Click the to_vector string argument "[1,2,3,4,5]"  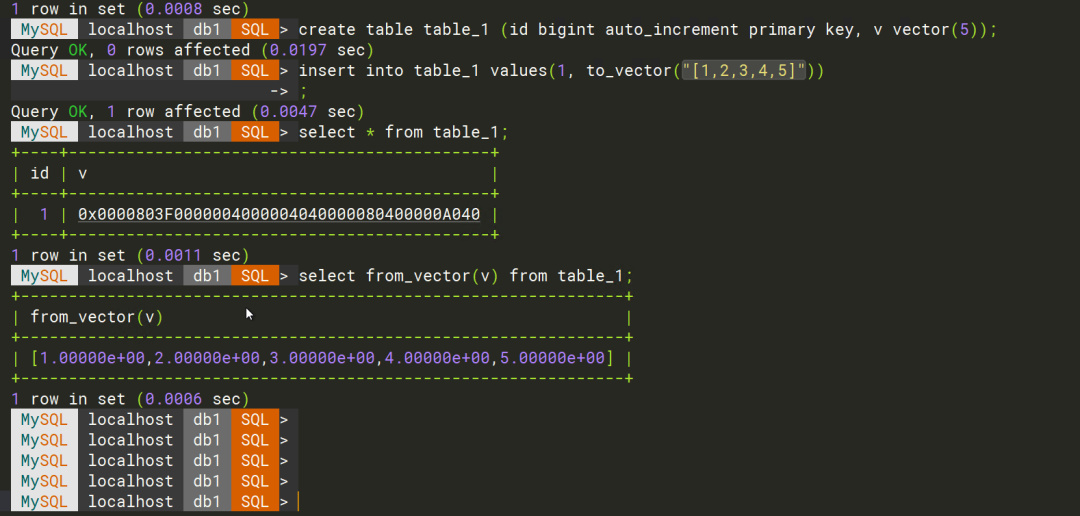coord(743,71)
